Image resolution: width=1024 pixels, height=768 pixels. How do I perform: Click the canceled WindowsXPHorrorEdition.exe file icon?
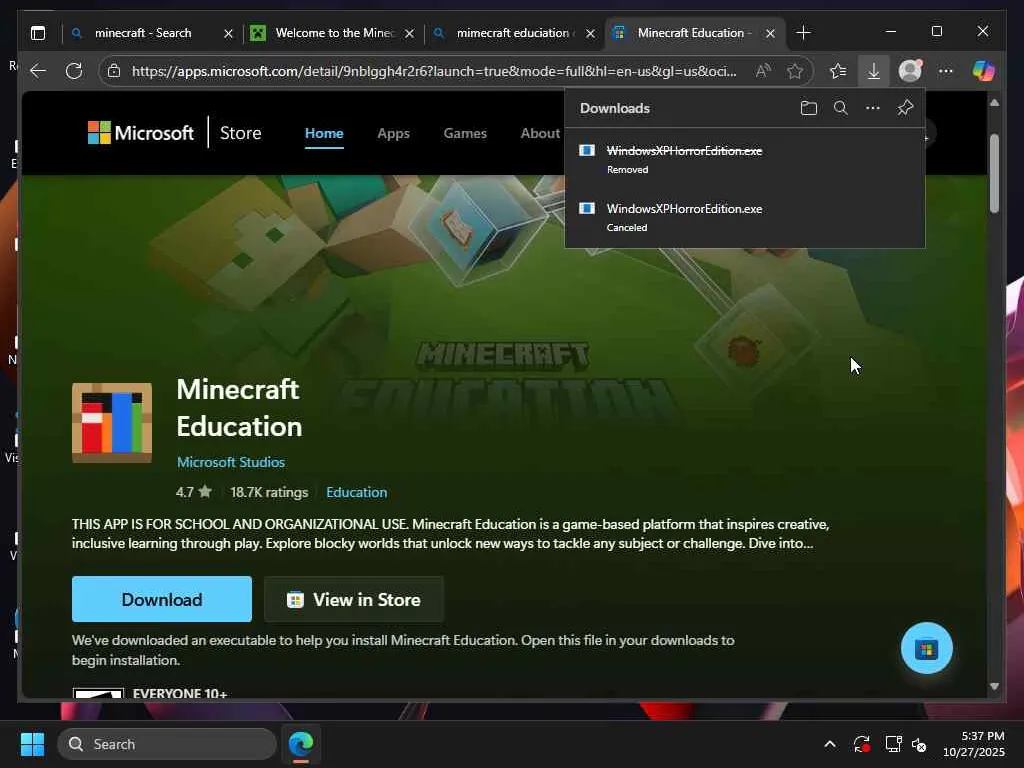pyautogui.click(x=586, y=208)
